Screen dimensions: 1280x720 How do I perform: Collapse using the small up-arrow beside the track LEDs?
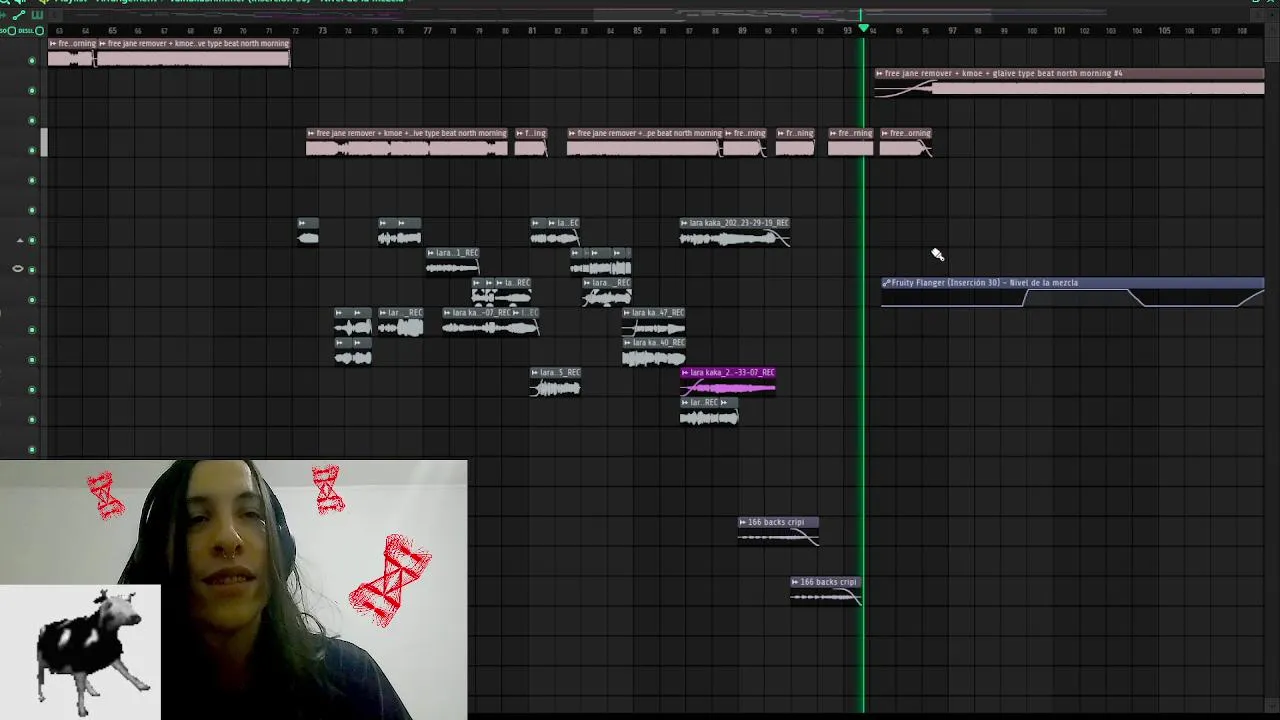pyautogui.click(x=19, y=240)
